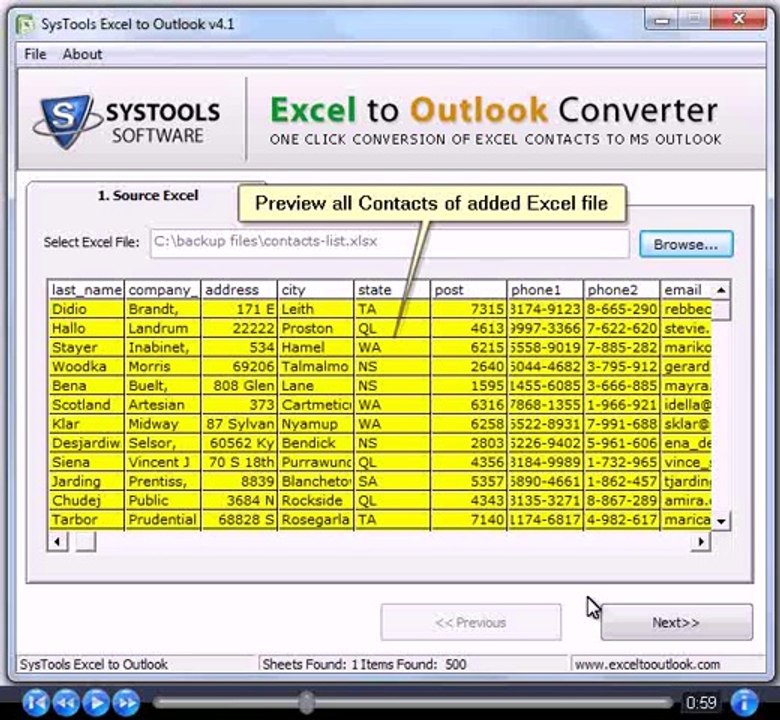Click the state column header
Image resolution: width=780 pixels, height=720 pixels.
coord(392,290)
